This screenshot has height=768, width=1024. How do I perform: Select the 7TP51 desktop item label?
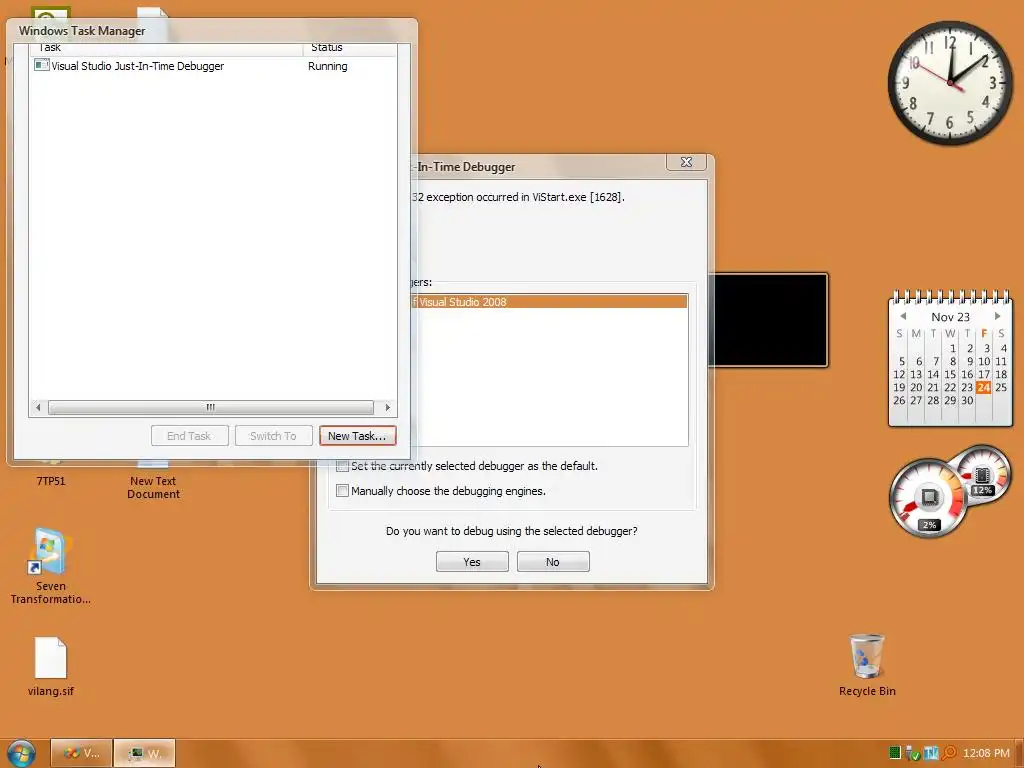[51, 481]
